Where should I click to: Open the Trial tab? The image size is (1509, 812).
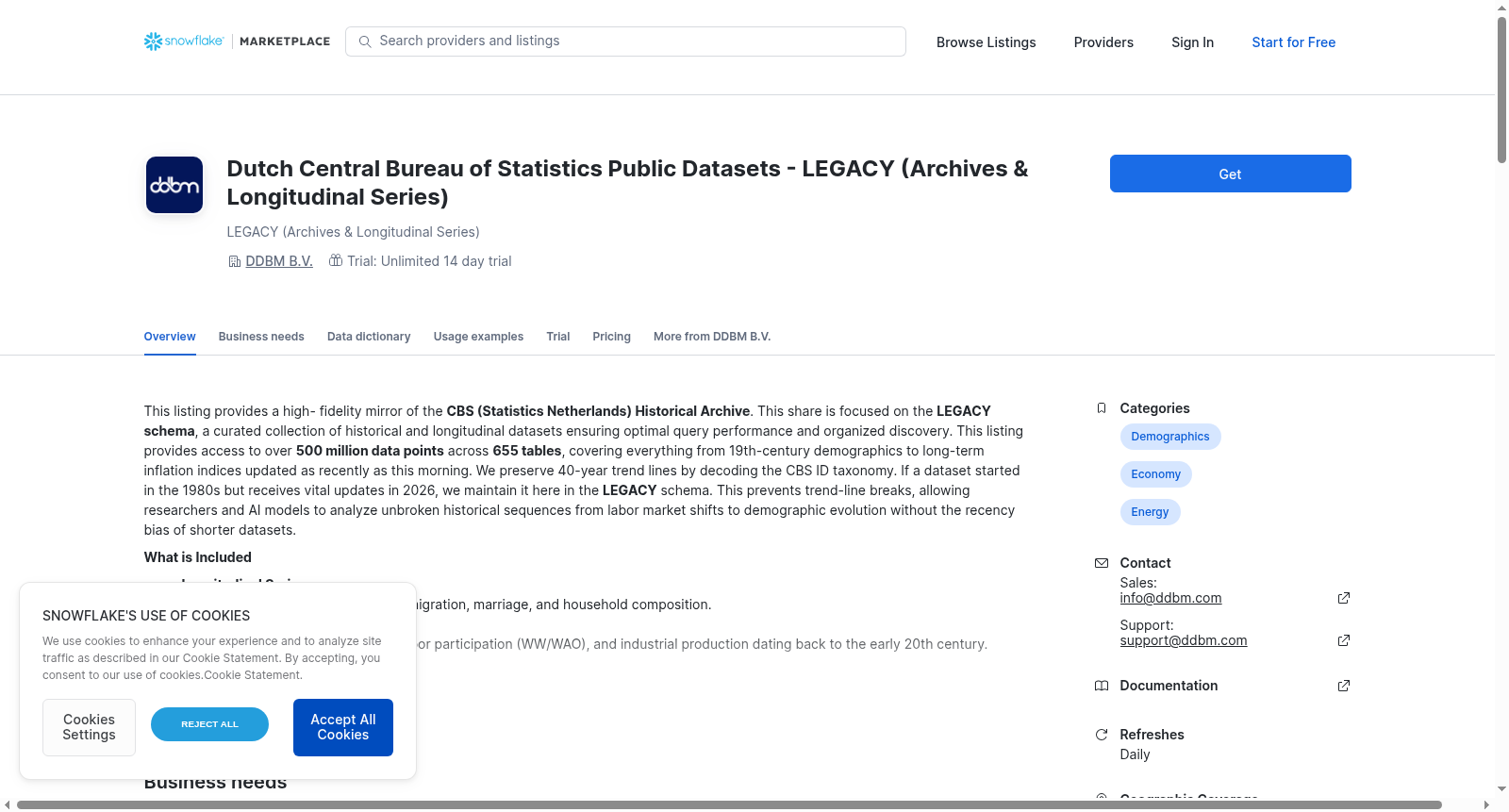pos(558,337)
